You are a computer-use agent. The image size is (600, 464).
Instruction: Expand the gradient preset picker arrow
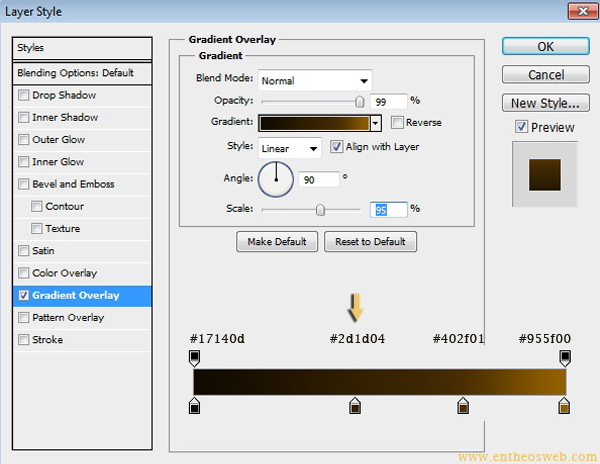click(376, 123)
